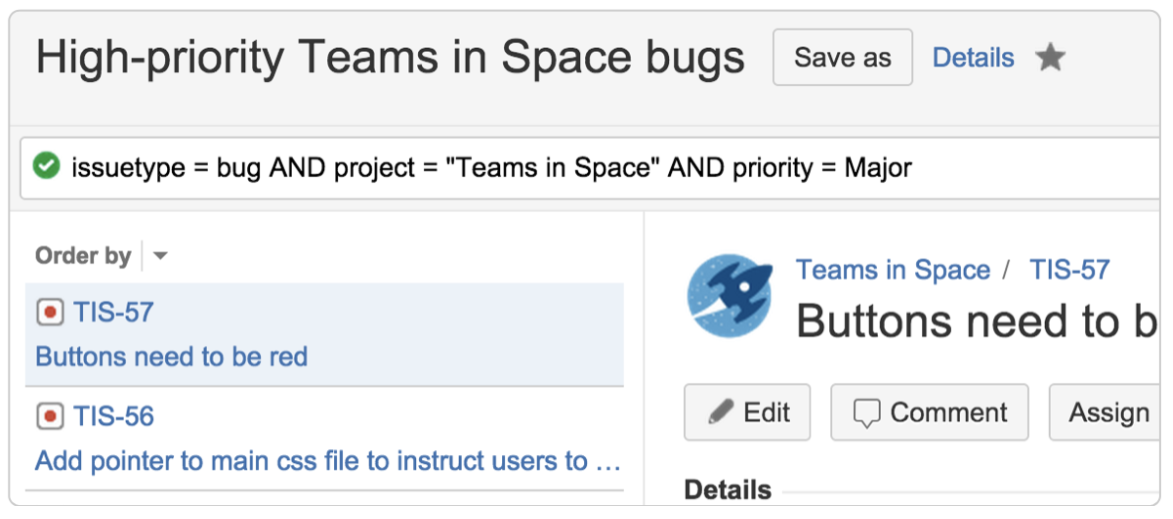1173x519 pixels.
Task: Star this filter as a favorite
Action: (x=1050, y=57)
